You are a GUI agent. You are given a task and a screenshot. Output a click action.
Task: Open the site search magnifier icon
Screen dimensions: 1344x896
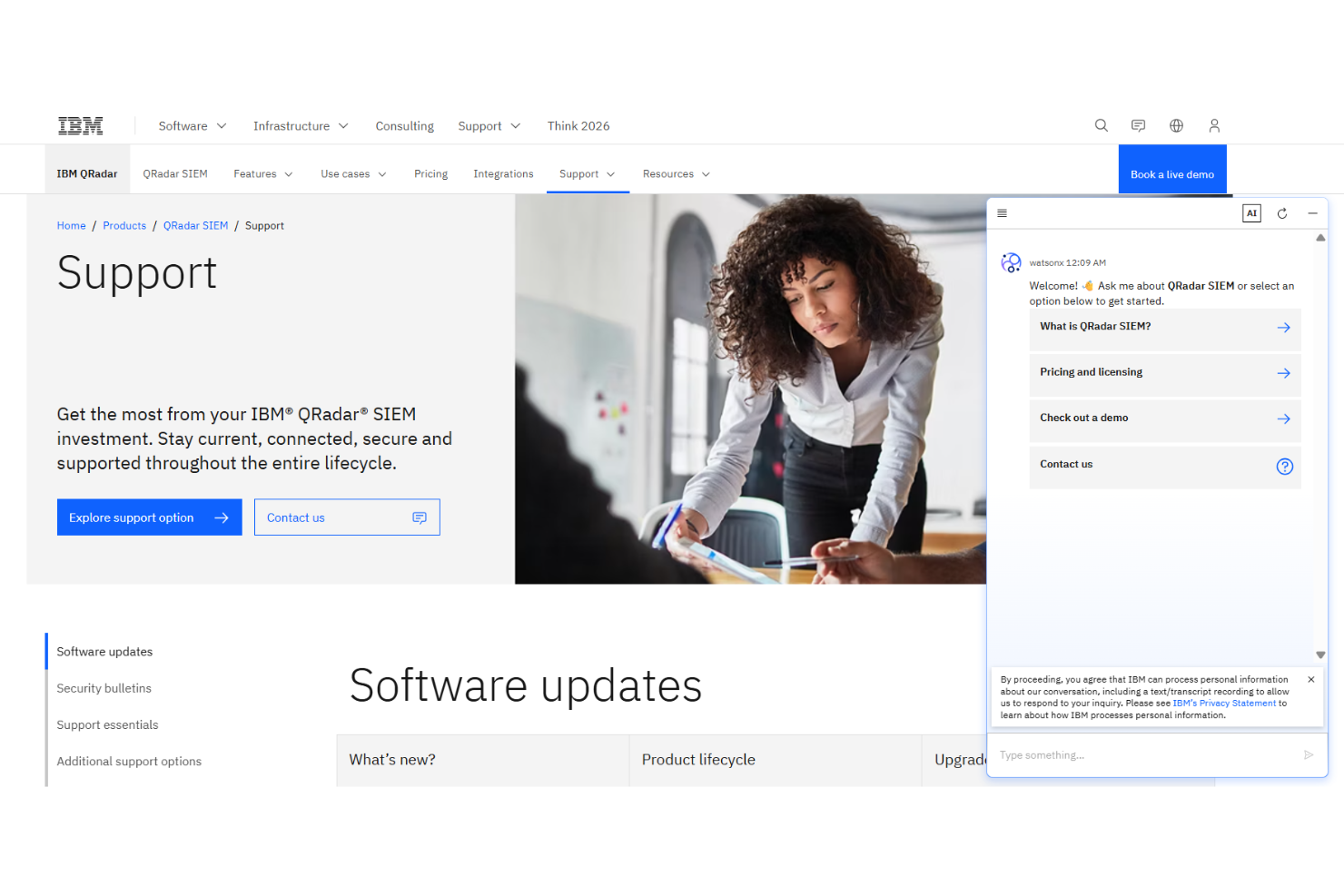pyautogui.click(x=1101, y=125)
